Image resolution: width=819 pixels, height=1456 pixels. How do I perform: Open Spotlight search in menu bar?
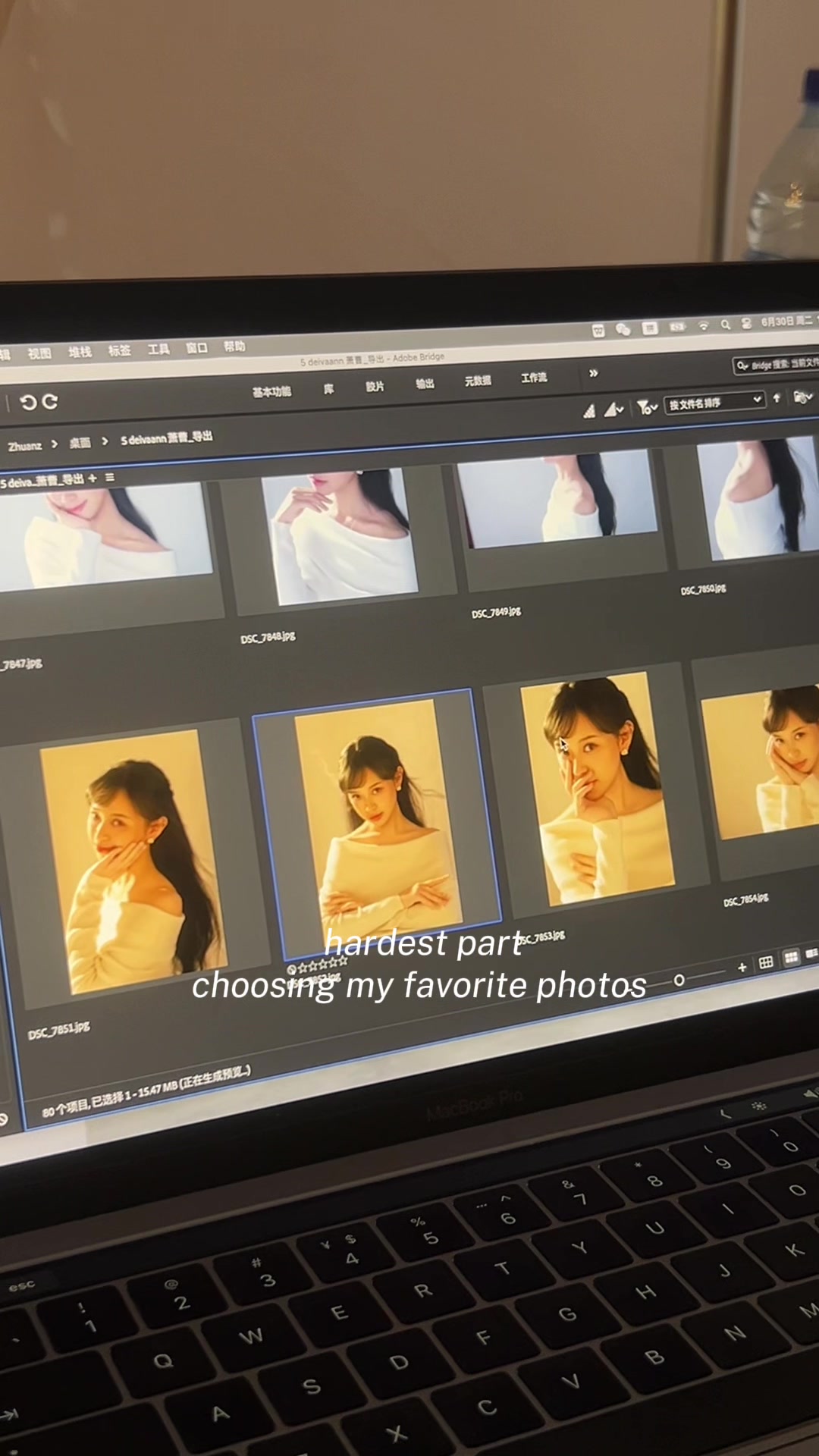(726, 325)
